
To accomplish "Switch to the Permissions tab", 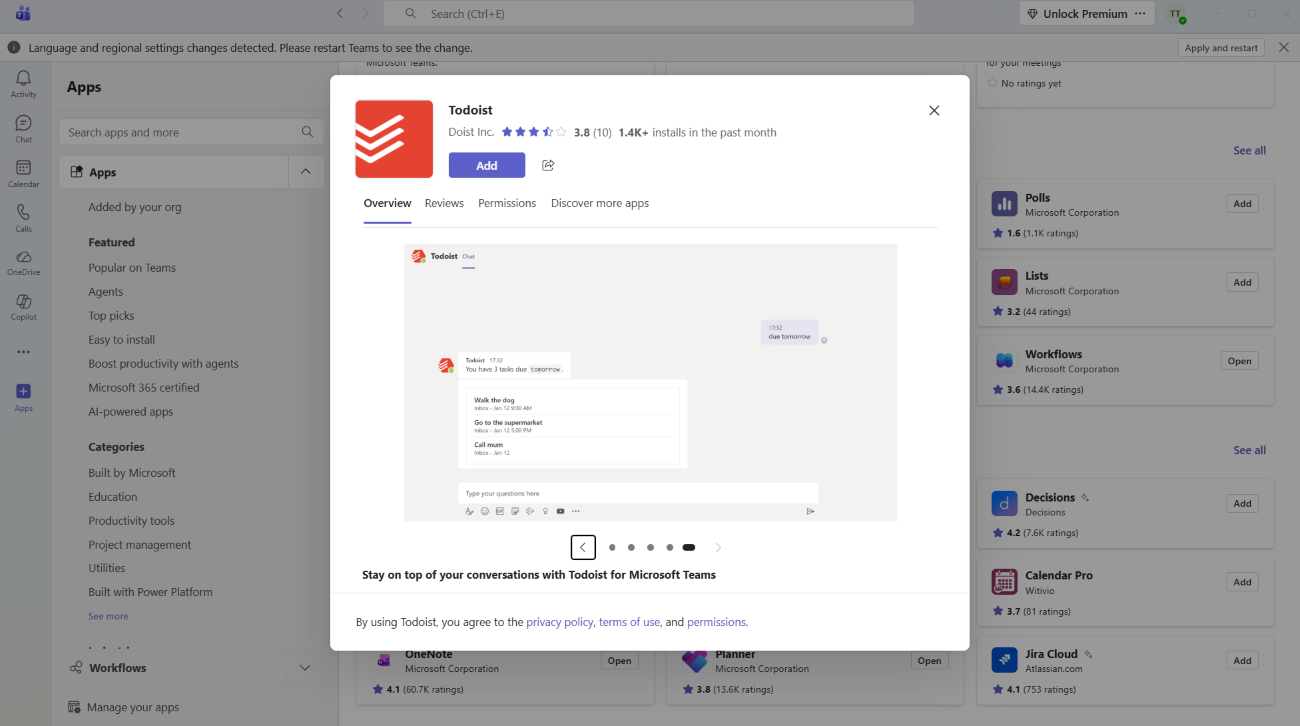I will pyautogui.click(x=507, y=203).
